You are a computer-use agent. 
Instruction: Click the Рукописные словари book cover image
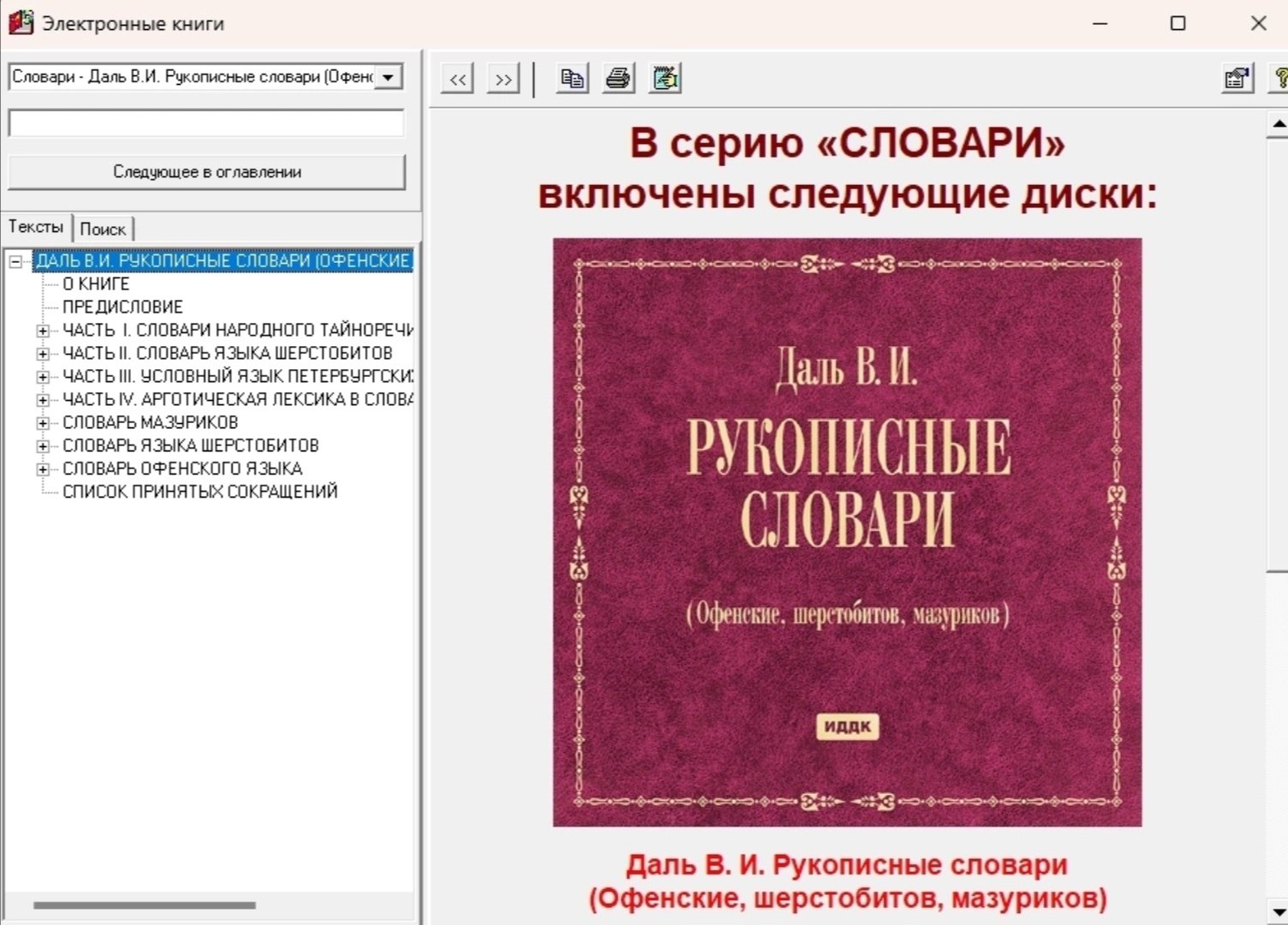847,532
